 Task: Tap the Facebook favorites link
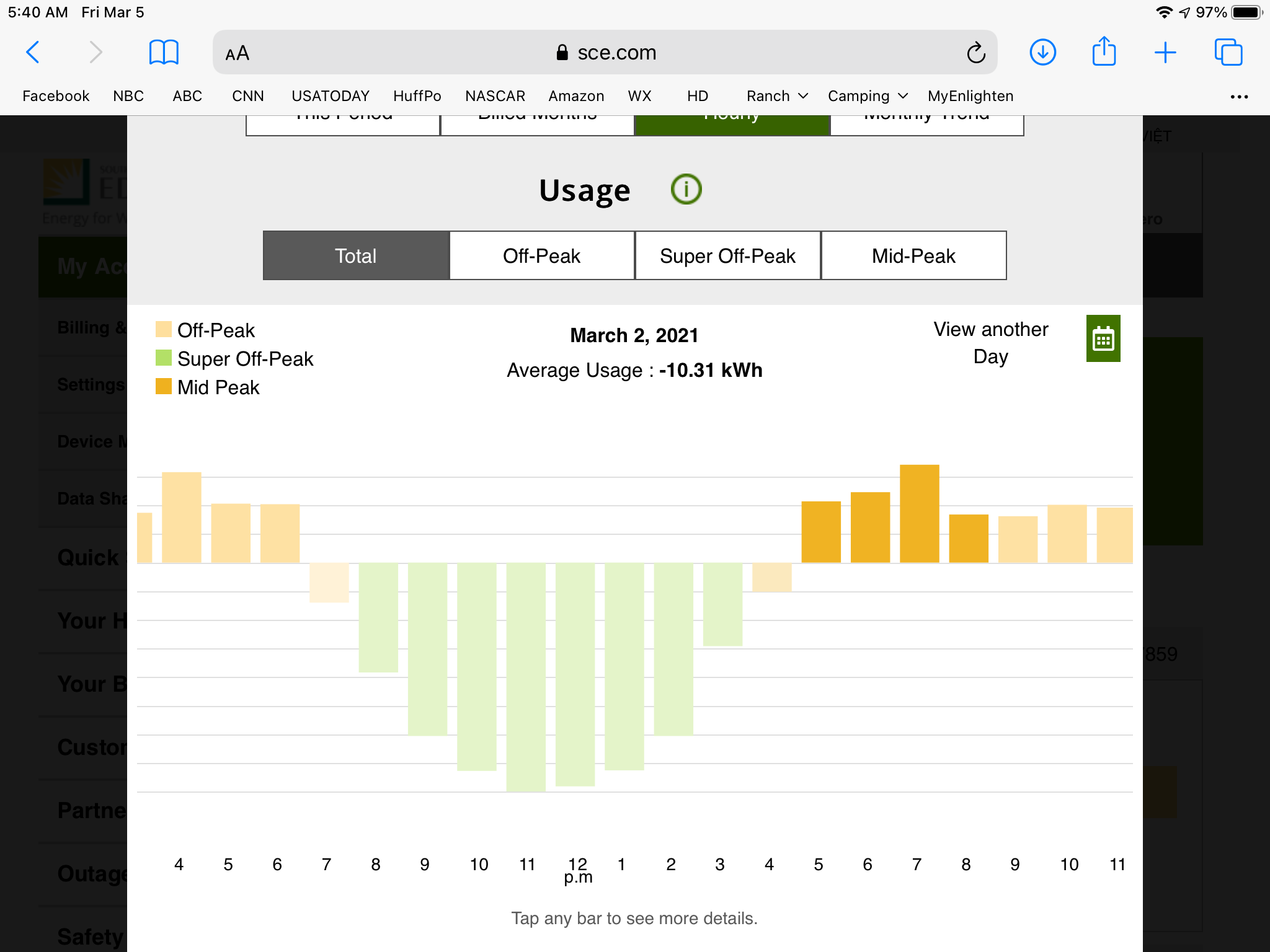56,96
